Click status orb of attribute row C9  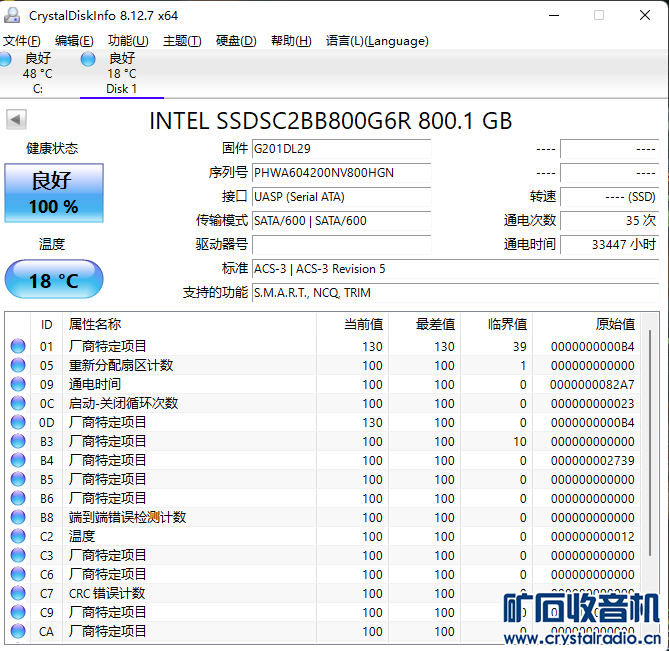tap(18, 612)
